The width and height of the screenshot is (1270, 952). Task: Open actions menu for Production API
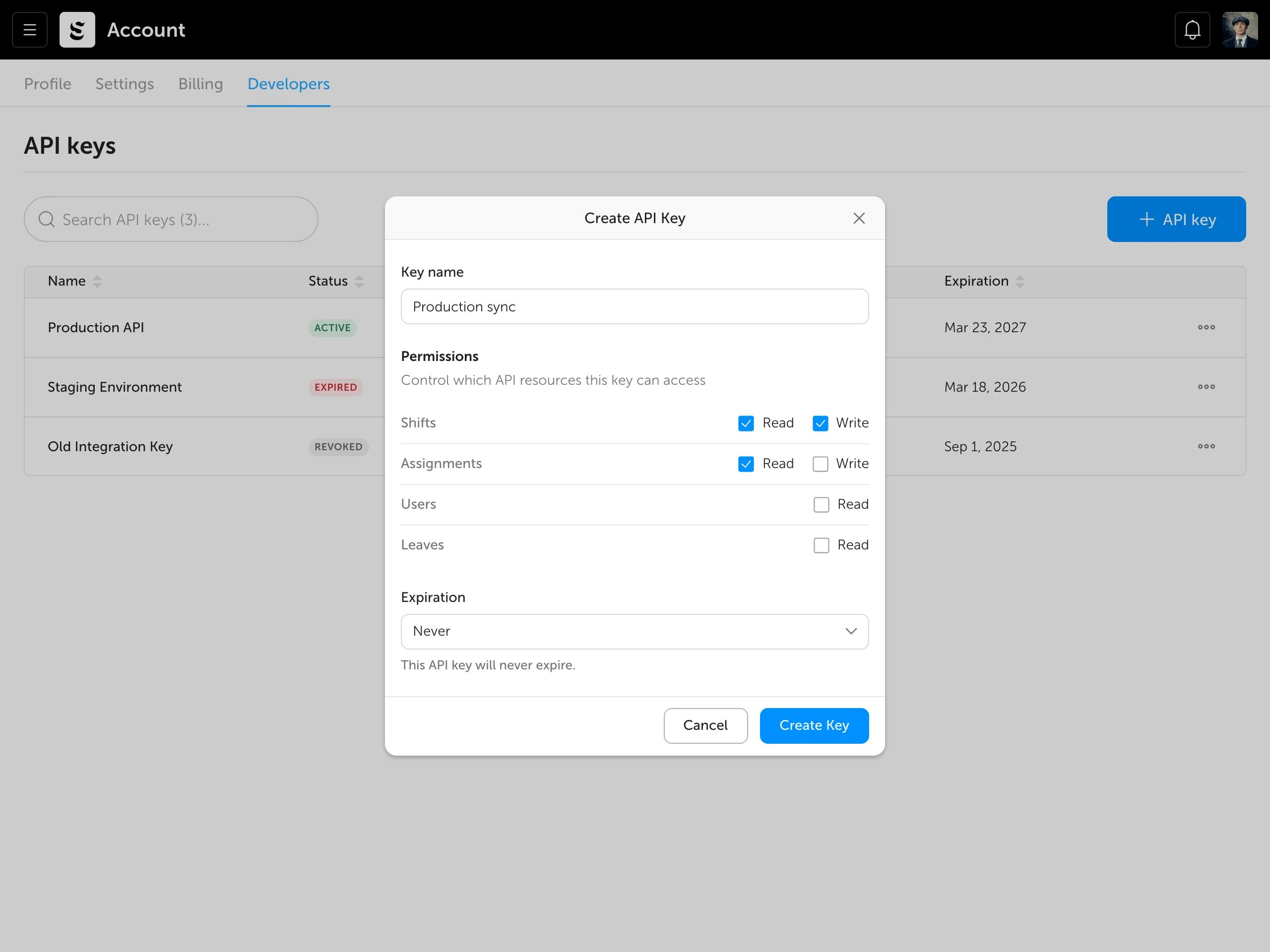click(x=1206, y=327)
